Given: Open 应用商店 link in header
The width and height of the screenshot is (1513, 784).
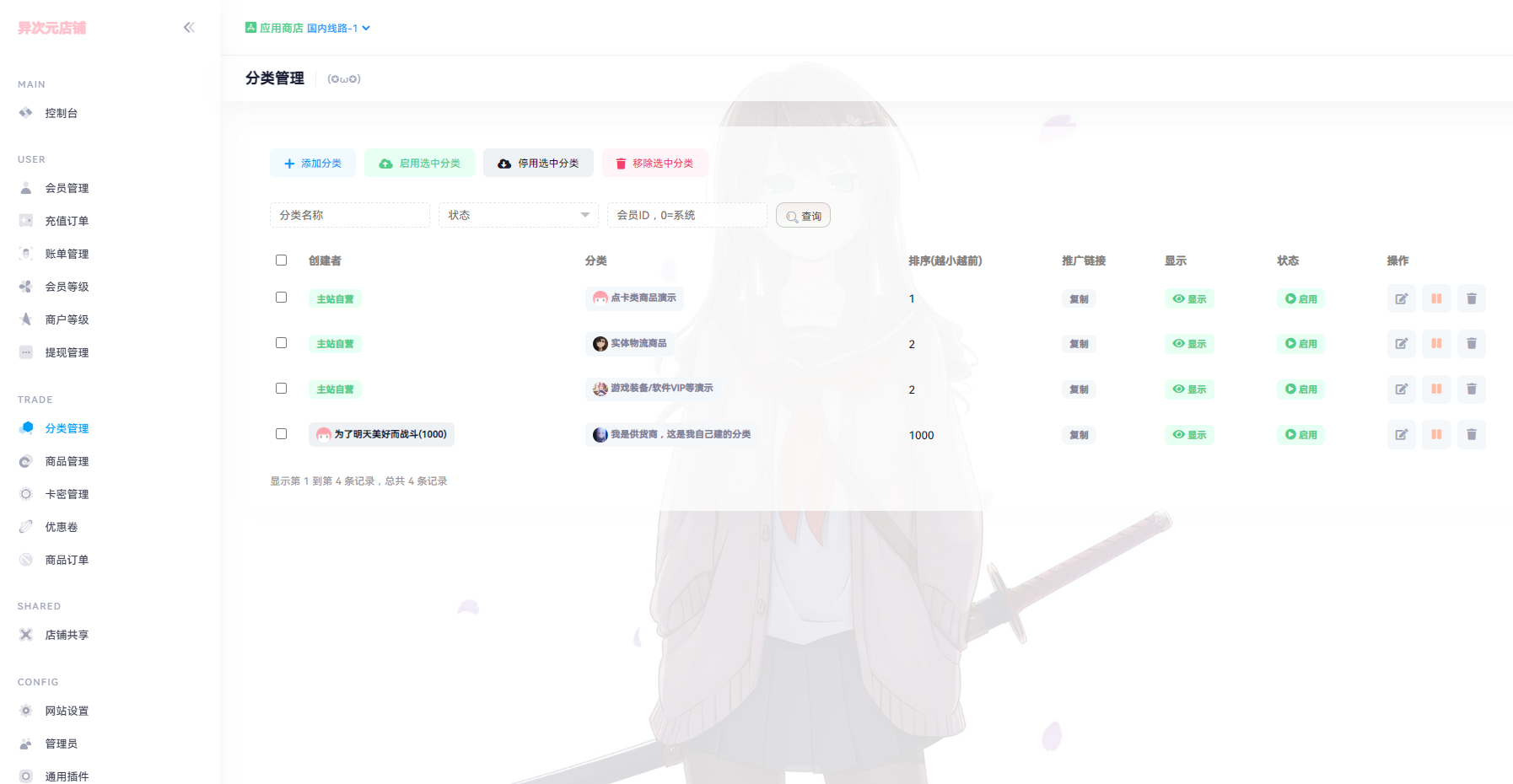Looking at the screenshot, I should click(274, 28).
